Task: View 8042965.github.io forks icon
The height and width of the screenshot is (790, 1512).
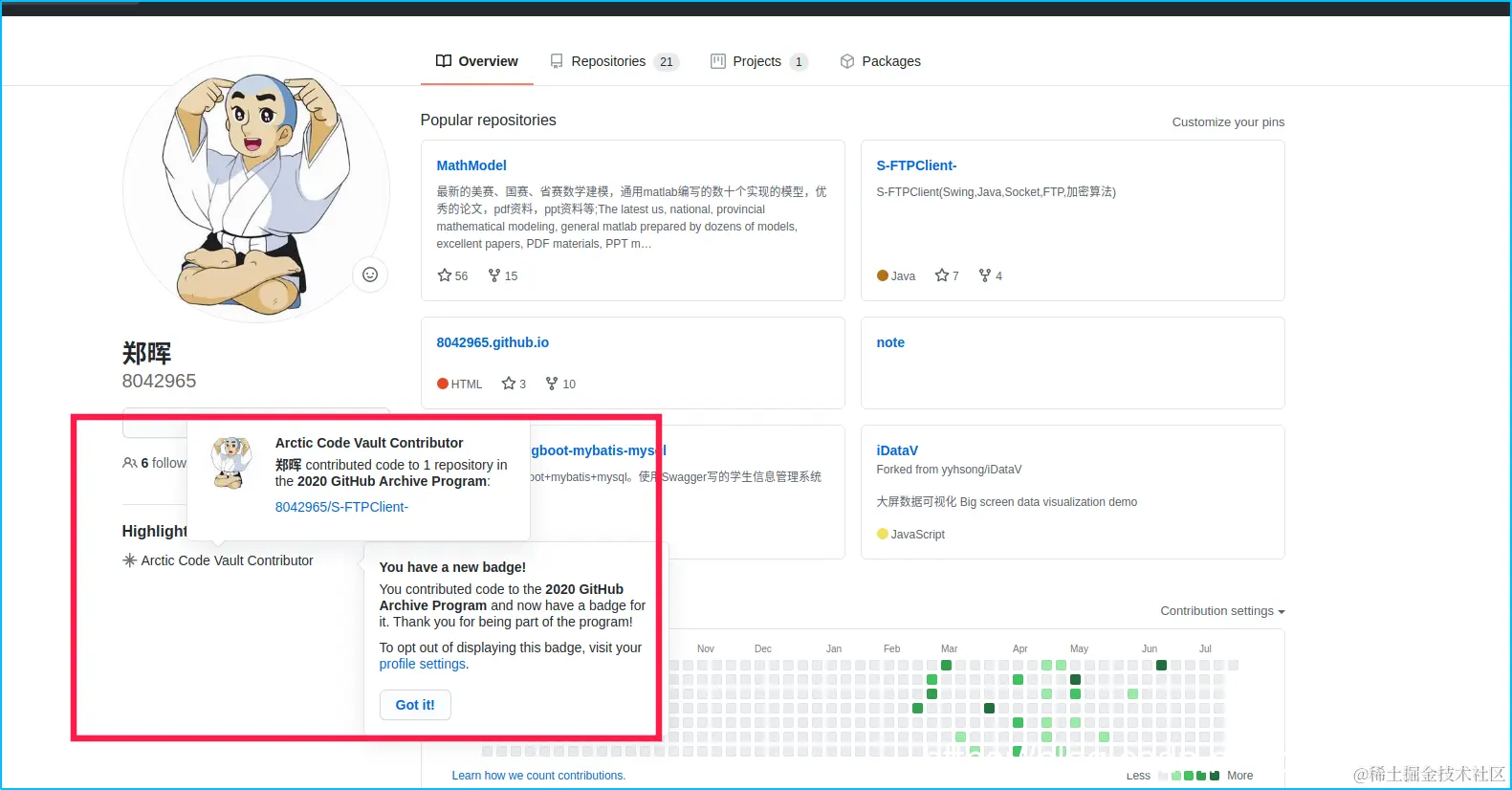Action: click(552, 384)
